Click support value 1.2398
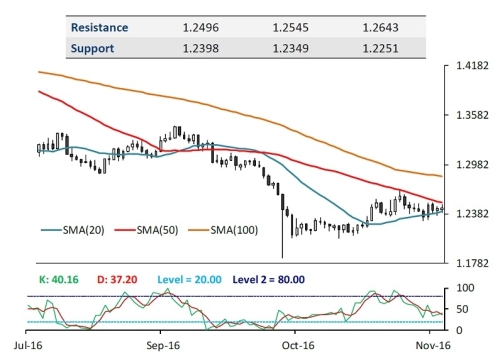The width and height of the screenshot is (500, 361). pyautogui.click(x=201, y=49)
